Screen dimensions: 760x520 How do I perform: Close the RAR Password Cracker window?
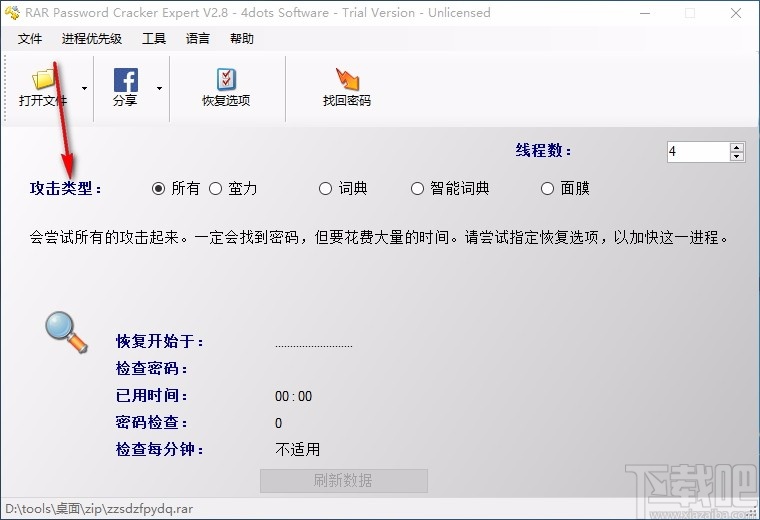pos(736,13)
